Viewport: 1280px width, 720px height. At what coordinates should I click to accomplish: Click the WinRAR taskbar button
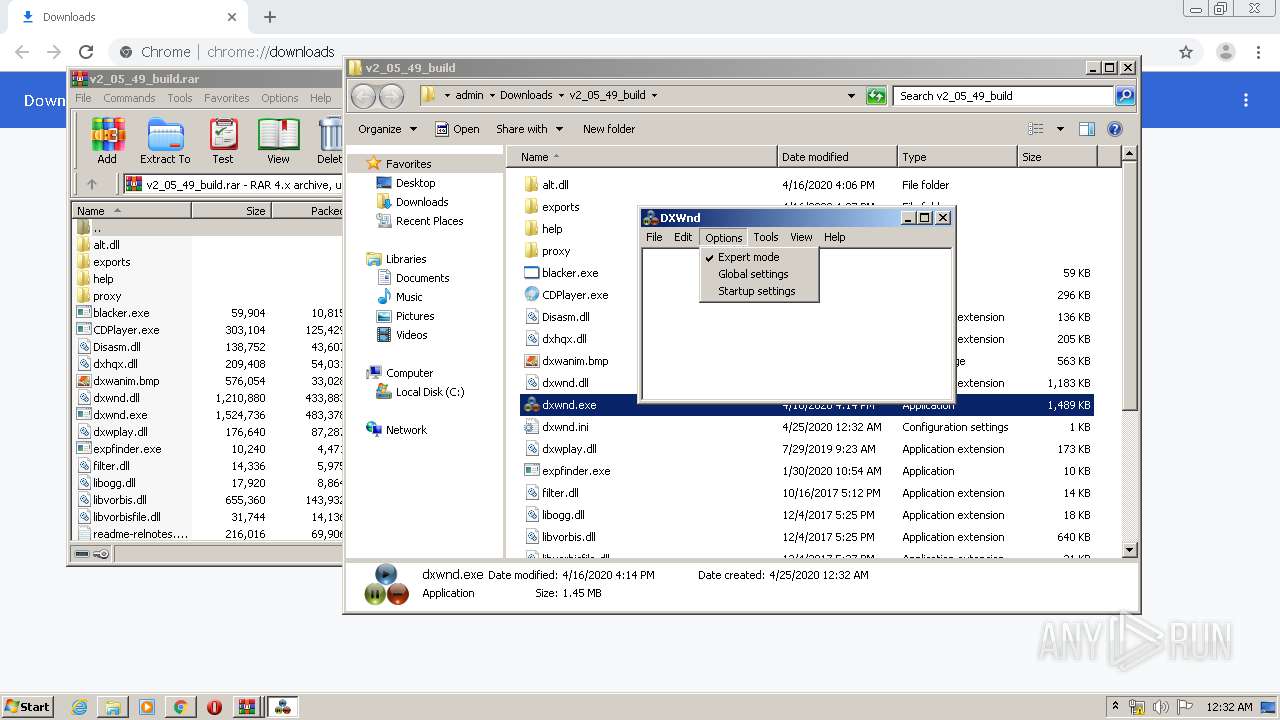(247, 707)
